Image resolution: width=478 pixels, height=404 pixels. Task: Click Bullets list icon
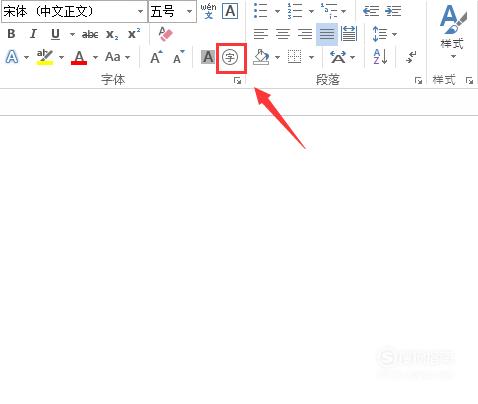pos(260,11)
